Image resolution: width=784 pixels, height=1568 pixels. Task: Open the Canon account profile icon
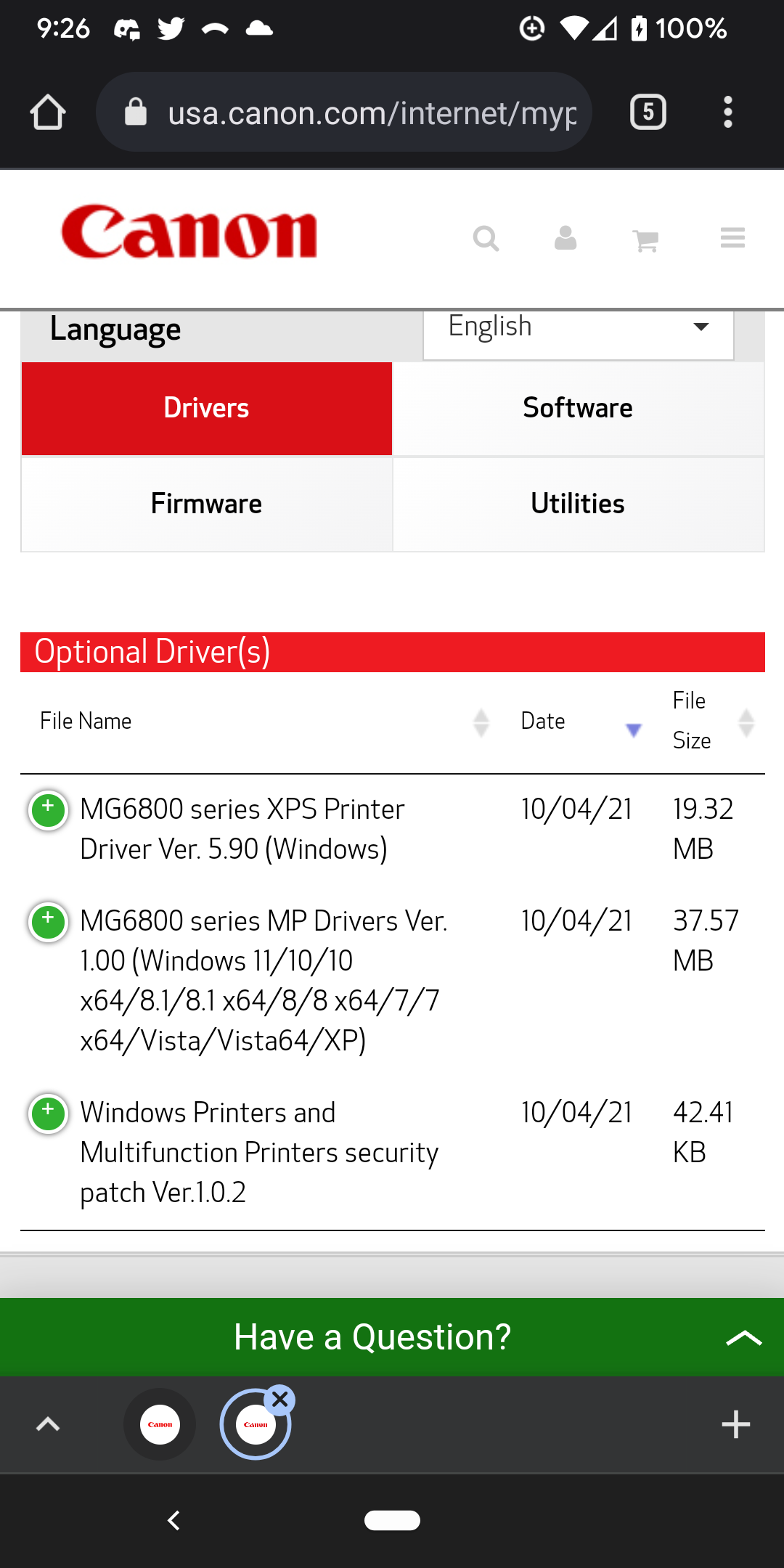565,238
